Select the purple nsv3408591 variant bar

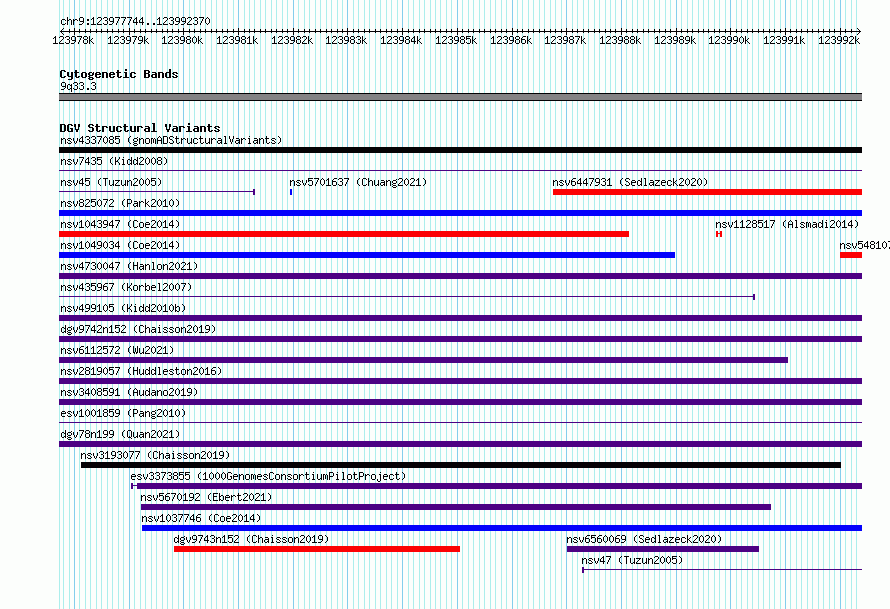point(460,402)
